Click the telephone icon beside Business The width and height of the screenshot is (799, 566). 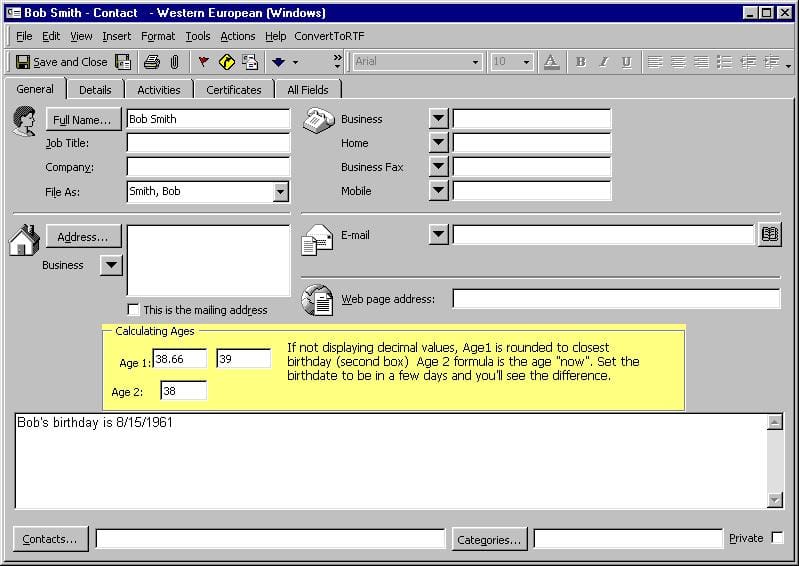pos(318,121)
